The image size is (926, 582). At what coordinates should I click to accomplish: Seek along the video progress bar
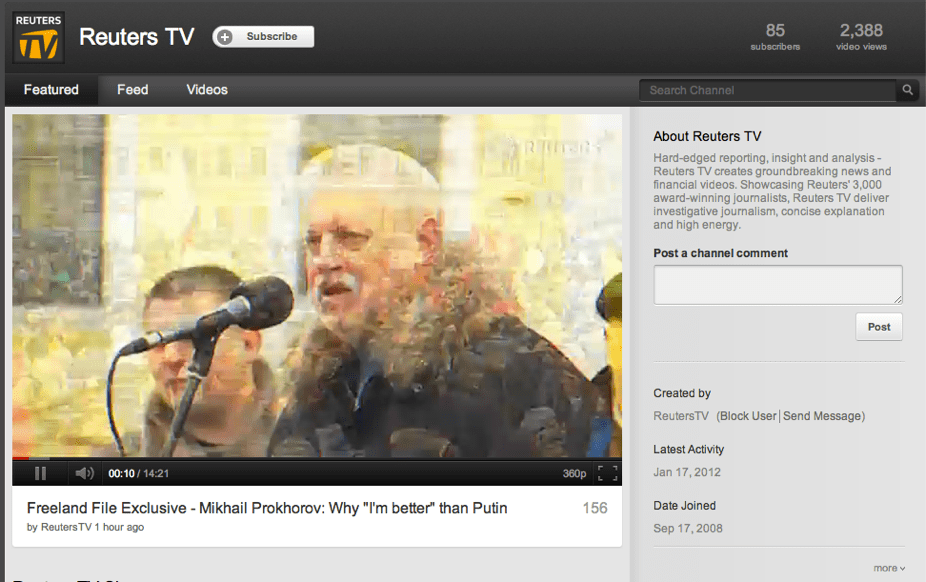[x=317, y=458]
